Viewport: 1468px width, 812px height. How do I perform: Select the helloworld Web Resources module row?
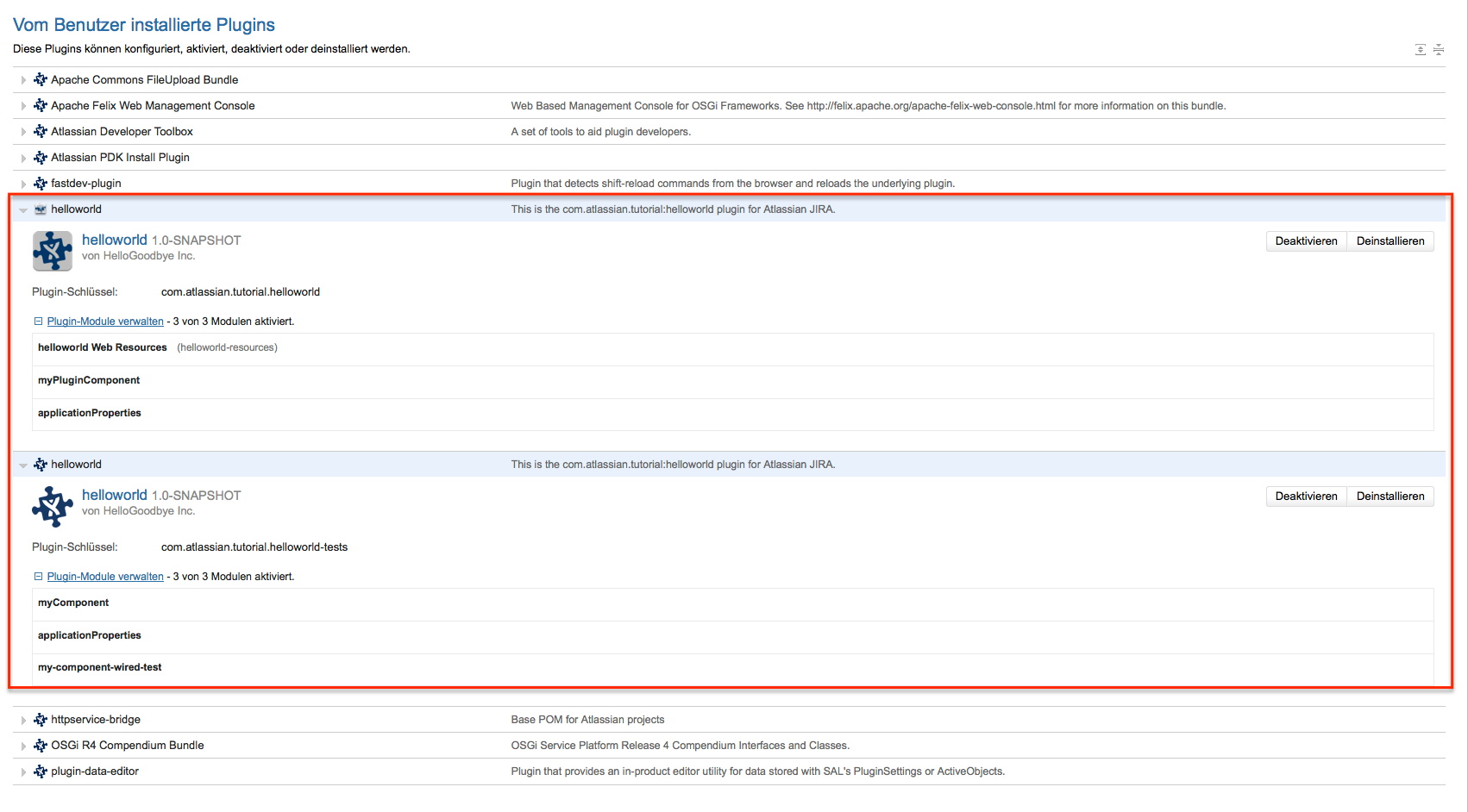tap(733, 349)
